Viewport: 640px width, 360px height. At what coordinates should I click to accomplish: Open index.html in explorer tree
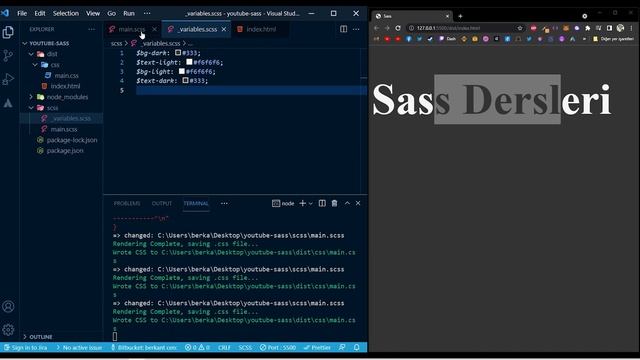click(x=65, y=86)
